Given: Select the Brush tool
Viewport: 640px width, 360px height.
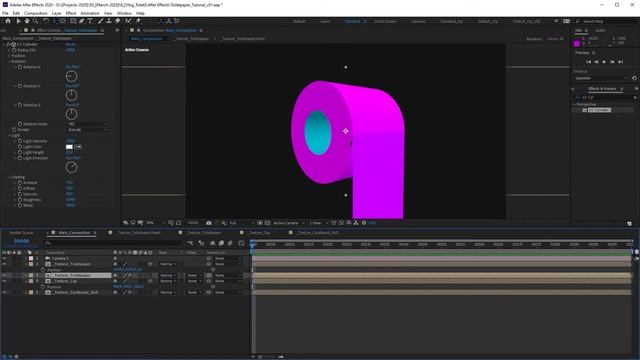Looking at the screenshot, I should point(100,21).
